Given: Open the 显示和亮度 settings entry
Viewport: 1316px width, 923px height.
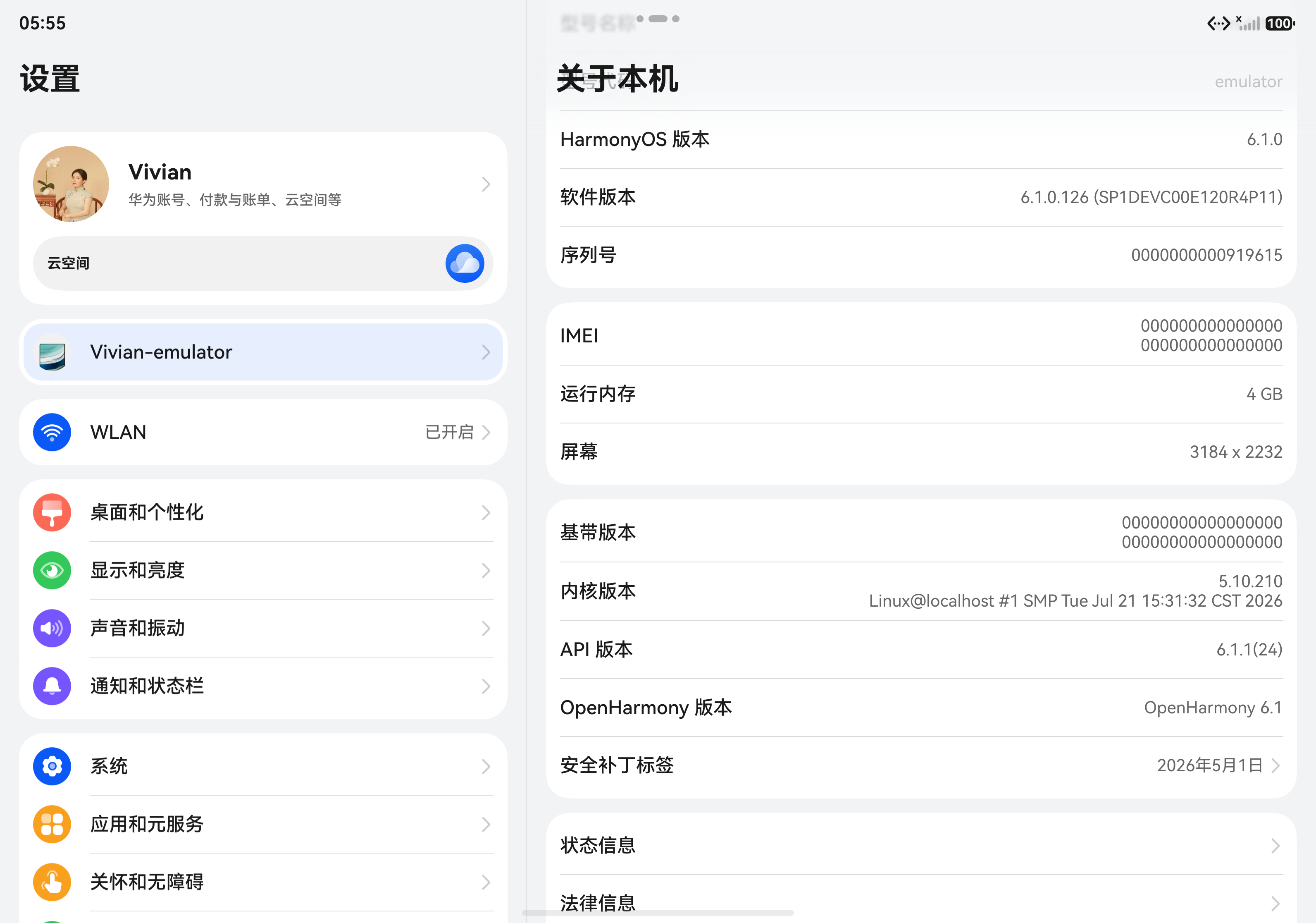Looking at the screenshot, I should point(263,570).
